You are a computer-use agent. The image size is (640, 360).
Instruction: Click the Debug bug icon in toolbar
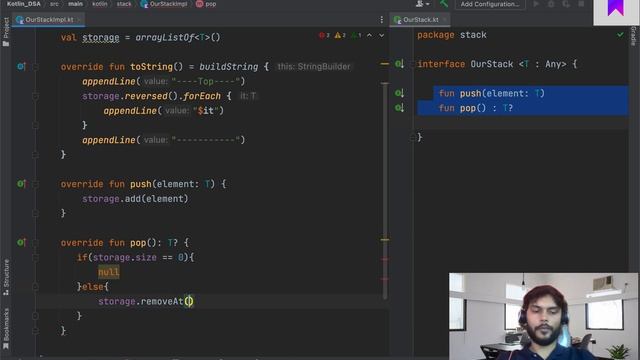click(551, 4)
